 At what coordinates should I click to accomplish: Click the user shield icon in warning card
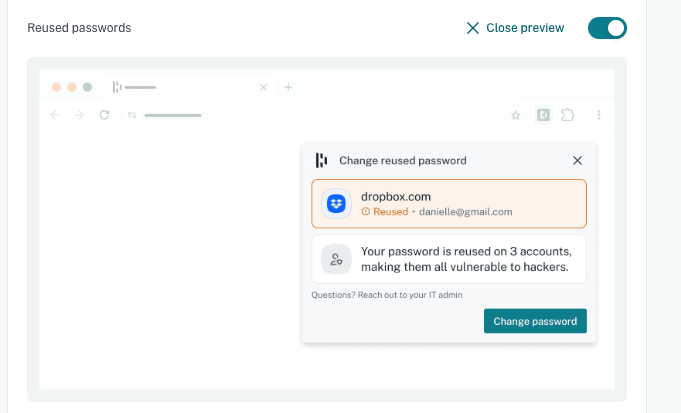[336, 259]
